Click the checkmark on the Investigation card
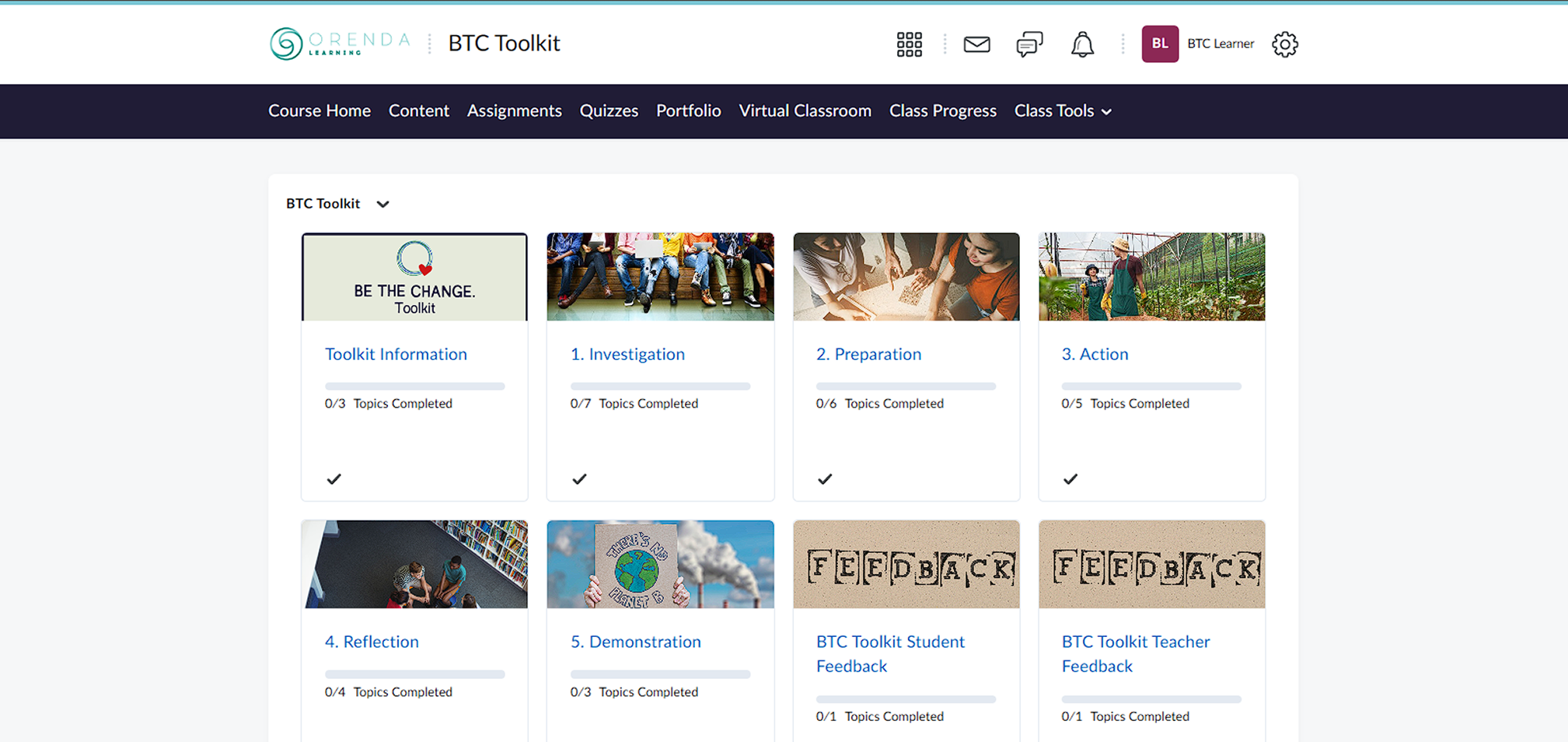This screenshot has width=1568, height=742. [579, 479]
